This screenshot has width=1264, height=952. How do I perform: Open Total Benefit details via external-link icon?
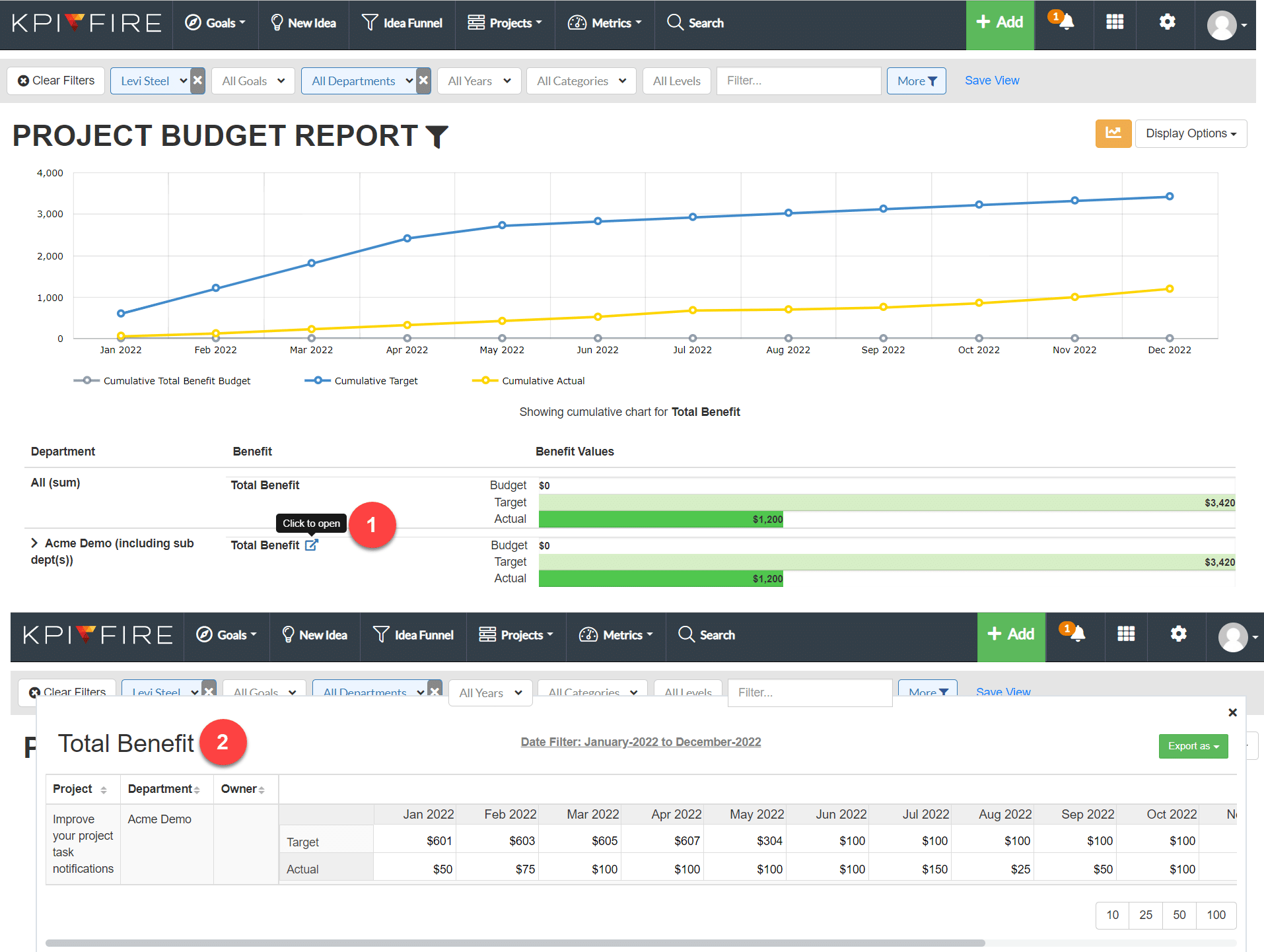(312, 545)
